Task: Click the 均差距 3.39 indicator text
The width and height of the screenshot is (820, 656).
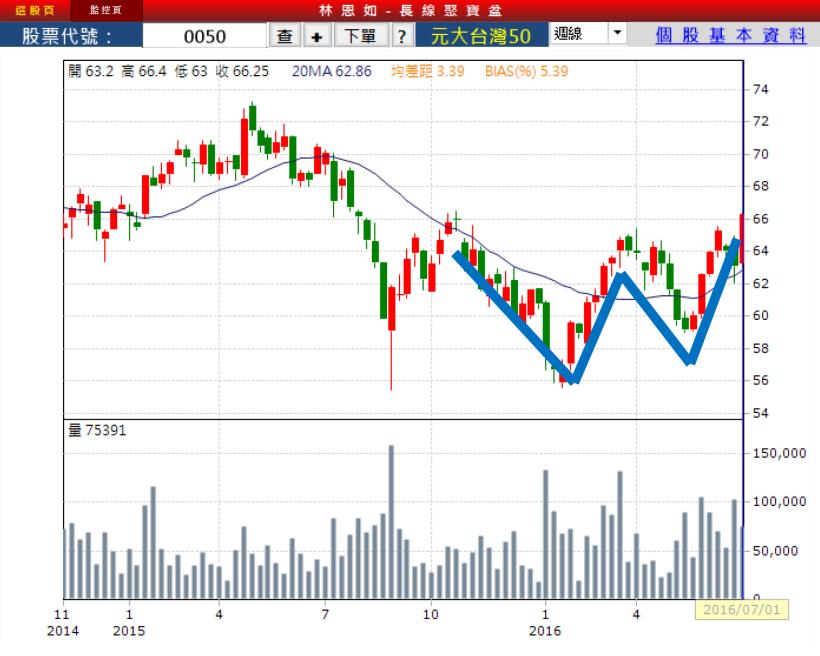Action: pyautogui.click(x=427, y=71)
